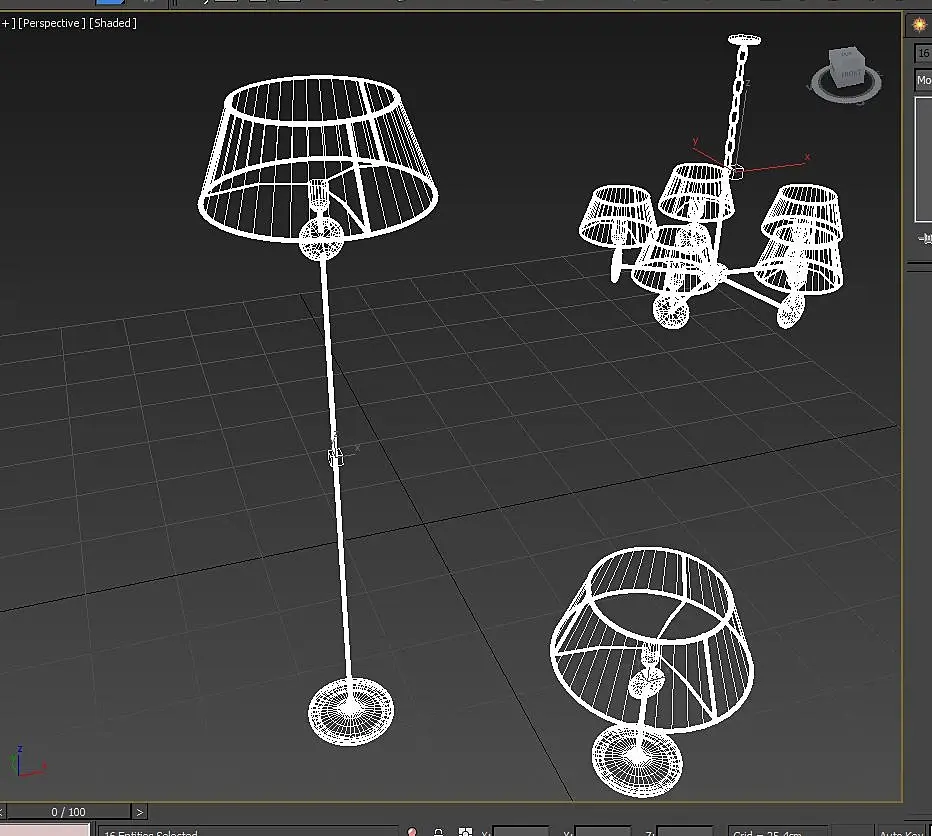932x836 pixels.
Task: Open the Modifier List dropdown
Action: (924, 80)
